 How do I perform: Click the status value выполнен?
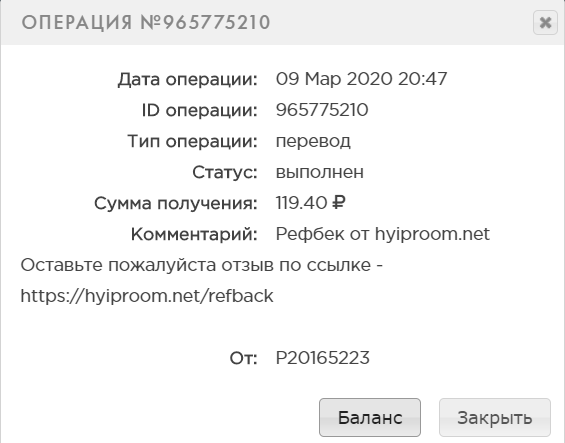320,172
